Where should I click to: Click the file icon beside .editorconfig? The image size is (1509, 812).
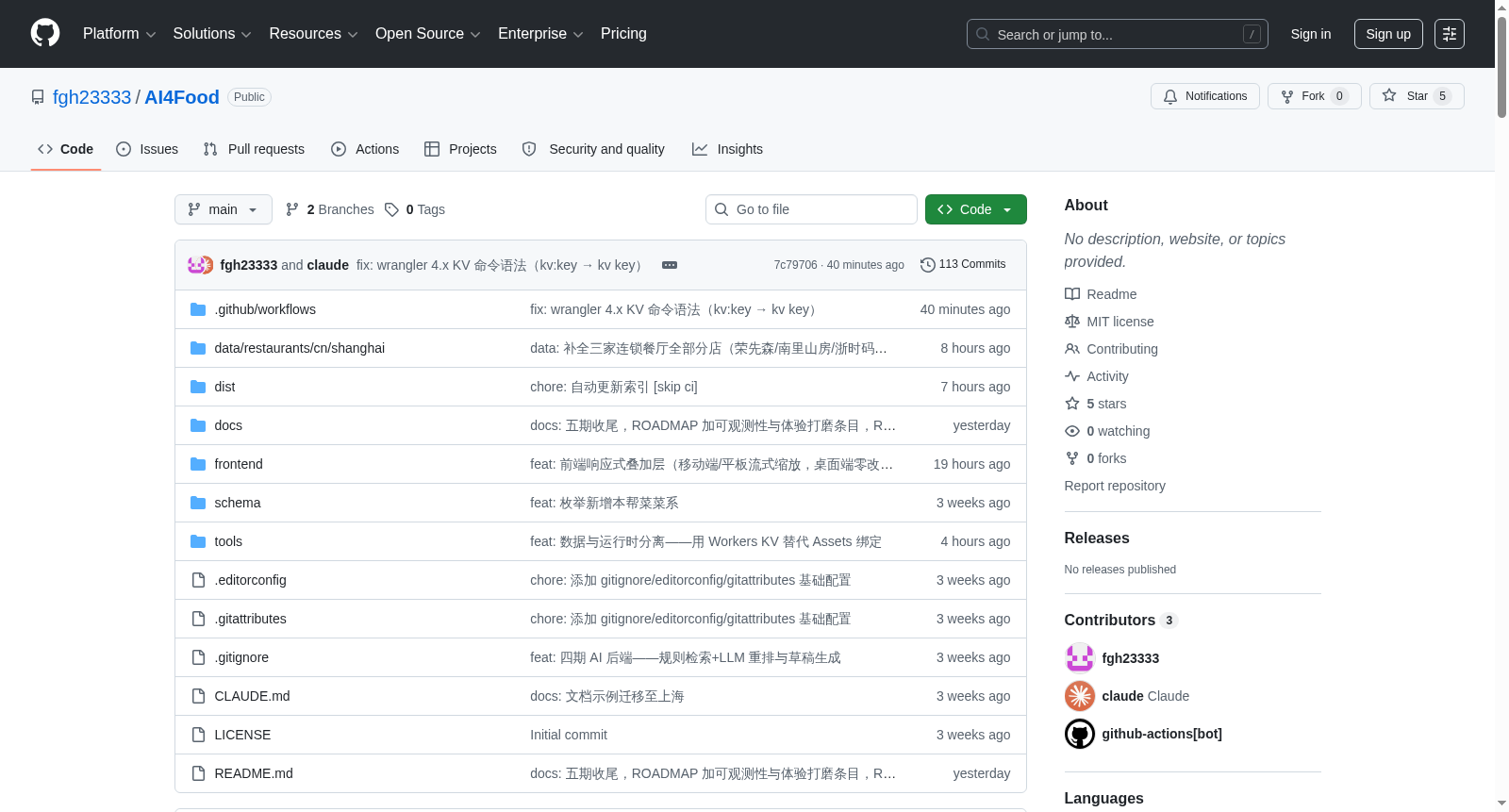click(198, 580)
